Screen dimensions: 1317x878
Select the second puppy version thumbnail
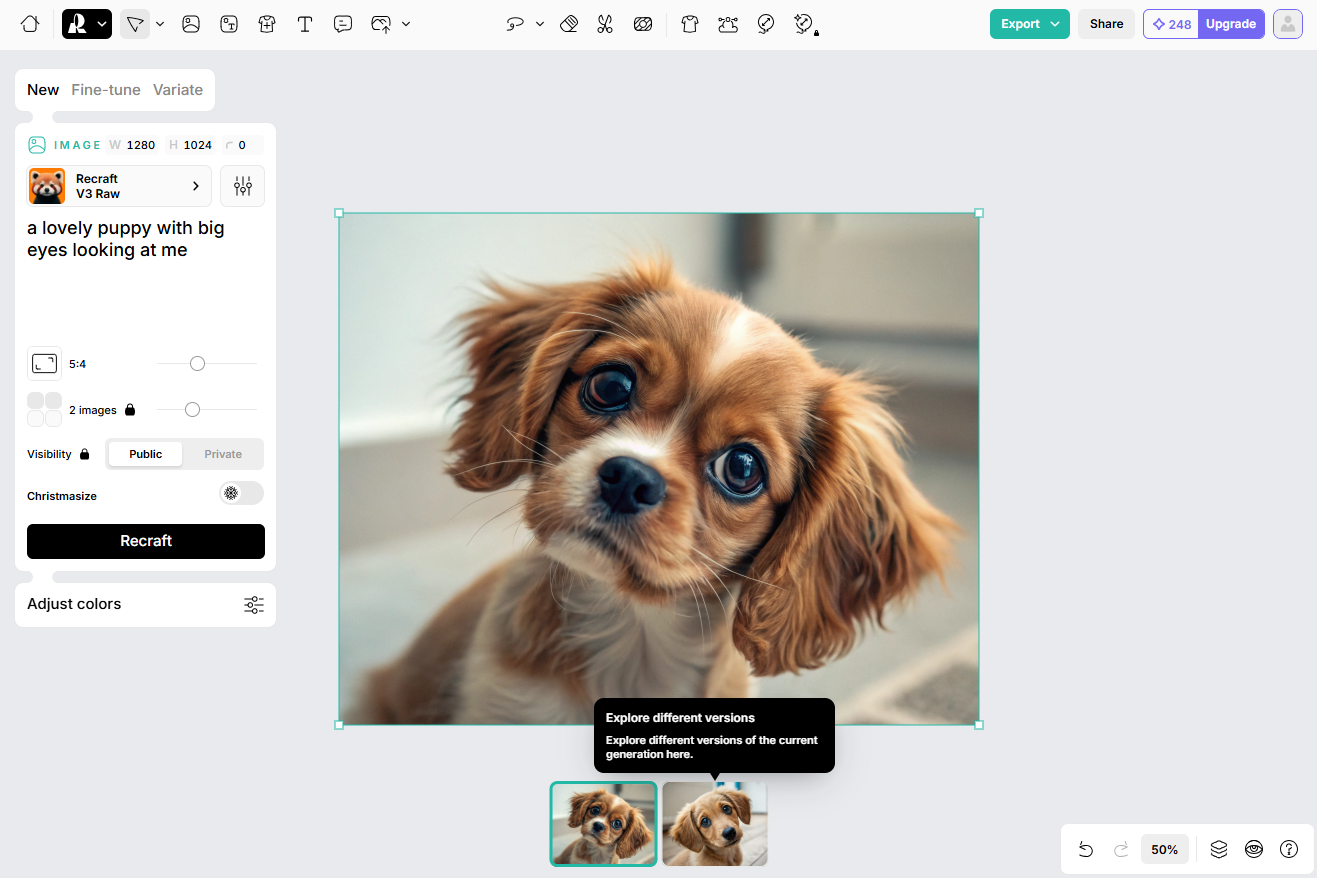tap(715, 824)
